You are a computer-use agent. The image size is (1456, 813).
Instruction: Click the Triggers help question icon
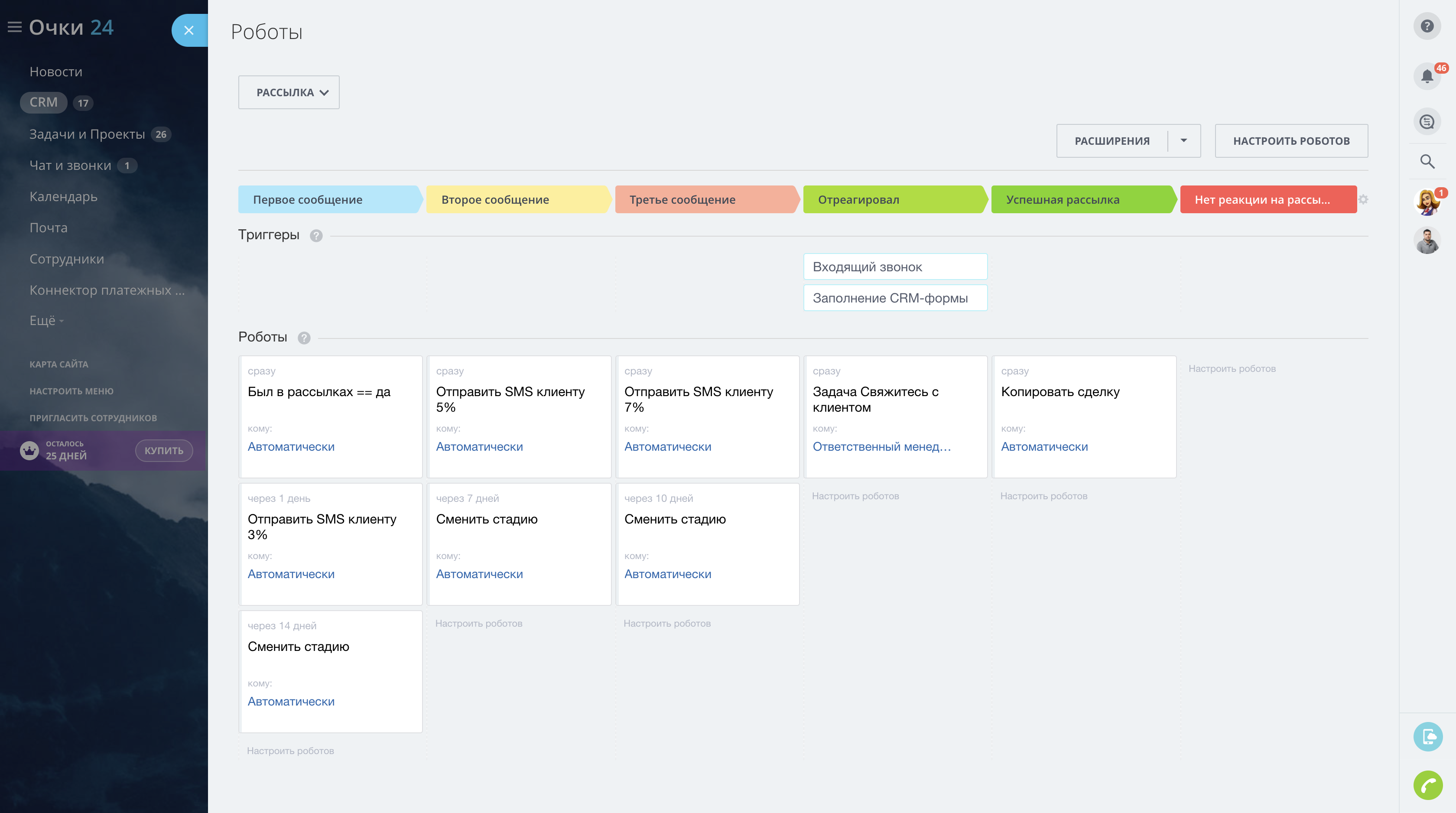316,236
